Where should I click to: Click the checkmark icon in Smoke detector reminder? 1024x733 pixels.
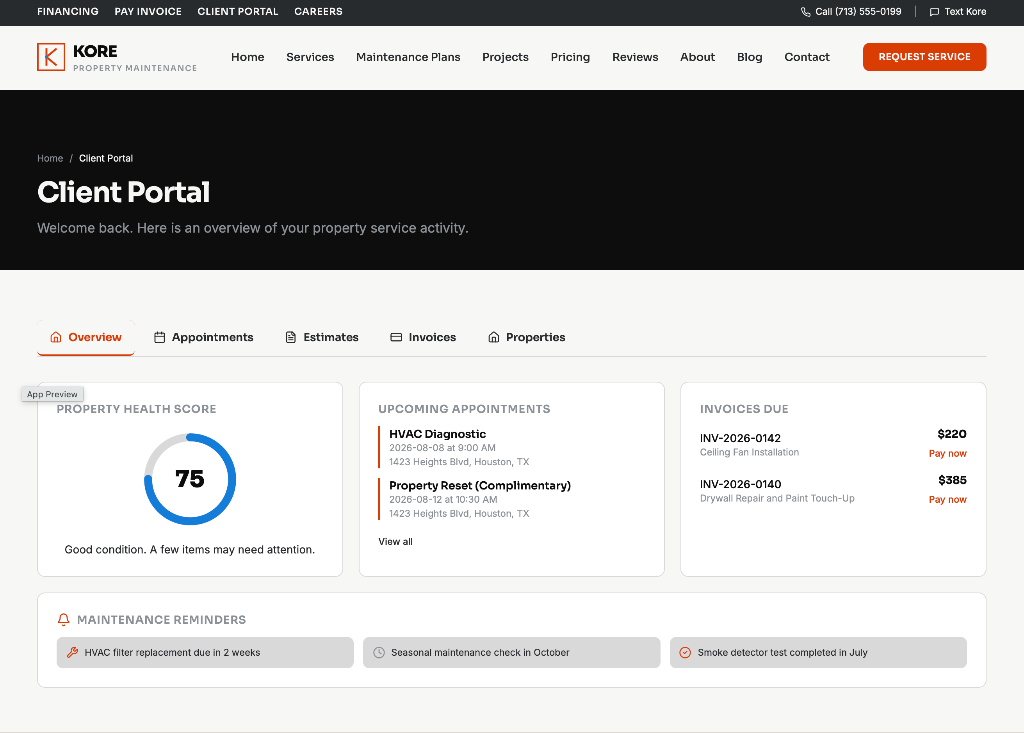point(685,652)
